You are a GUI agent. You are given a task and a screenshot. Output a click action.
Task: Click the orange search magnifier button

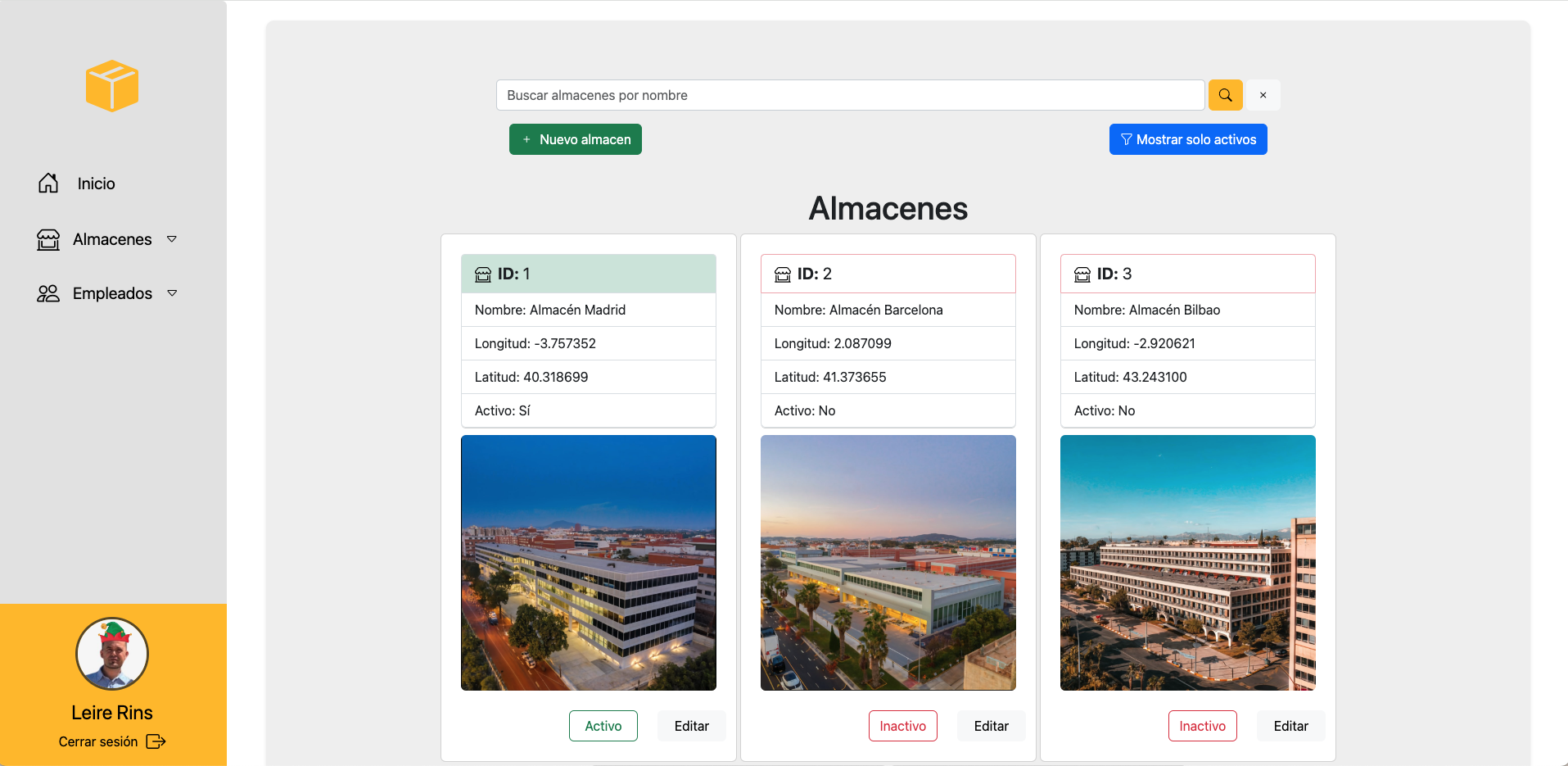(1226, 95)
